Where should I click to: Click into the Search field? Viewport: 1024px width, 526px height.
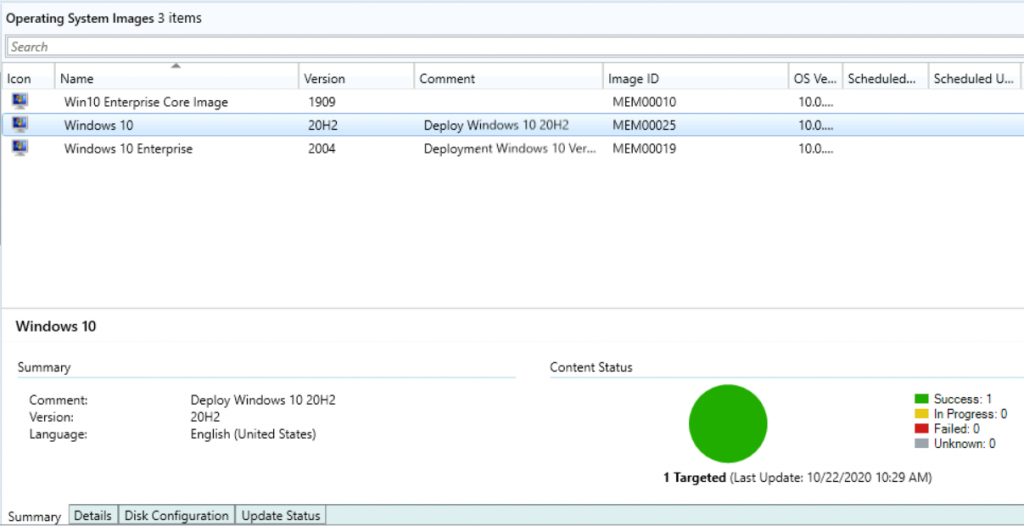point(515,47)
